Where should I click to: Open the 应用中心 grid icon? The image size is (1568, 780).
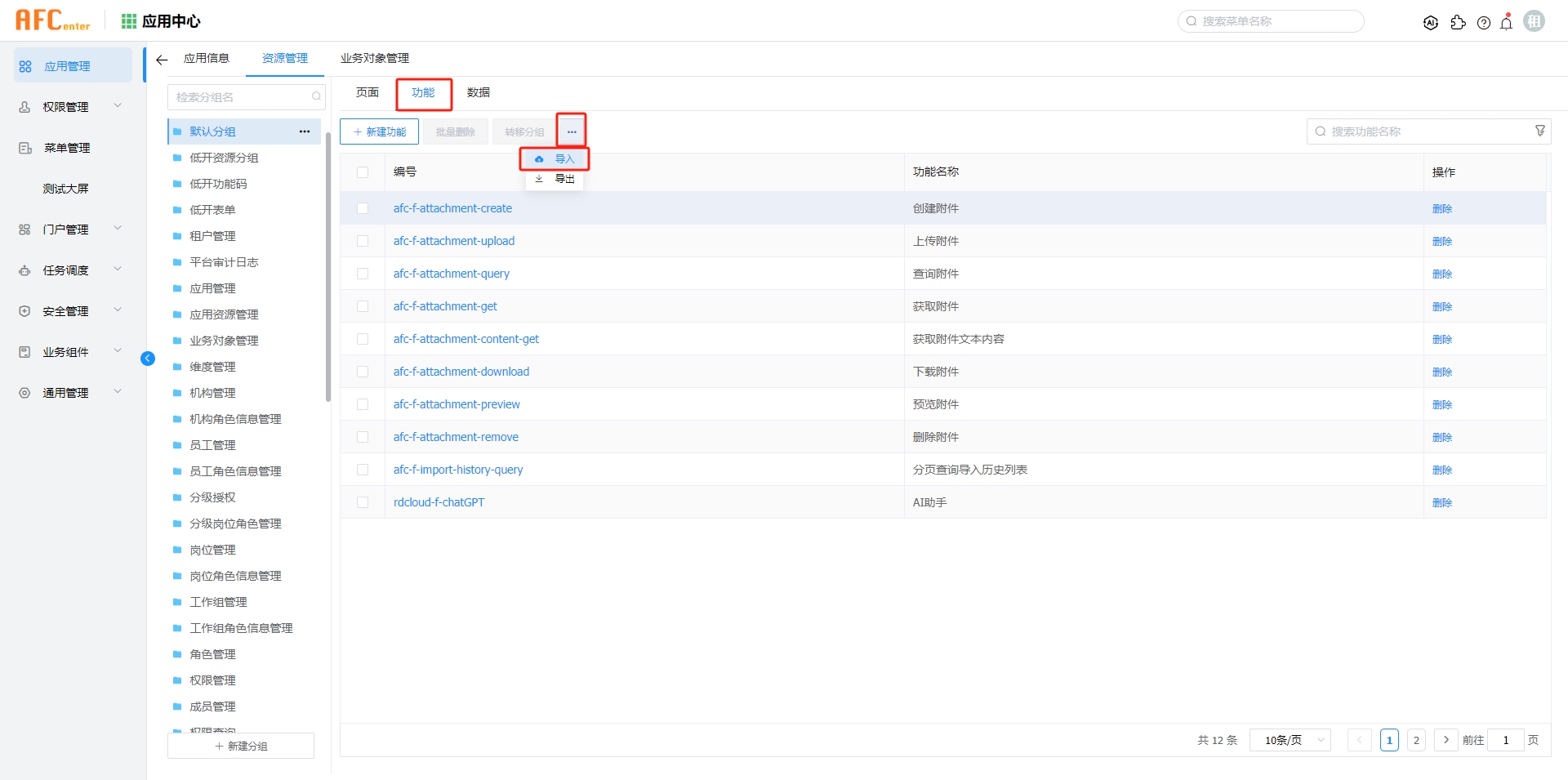tap(128, 21)
